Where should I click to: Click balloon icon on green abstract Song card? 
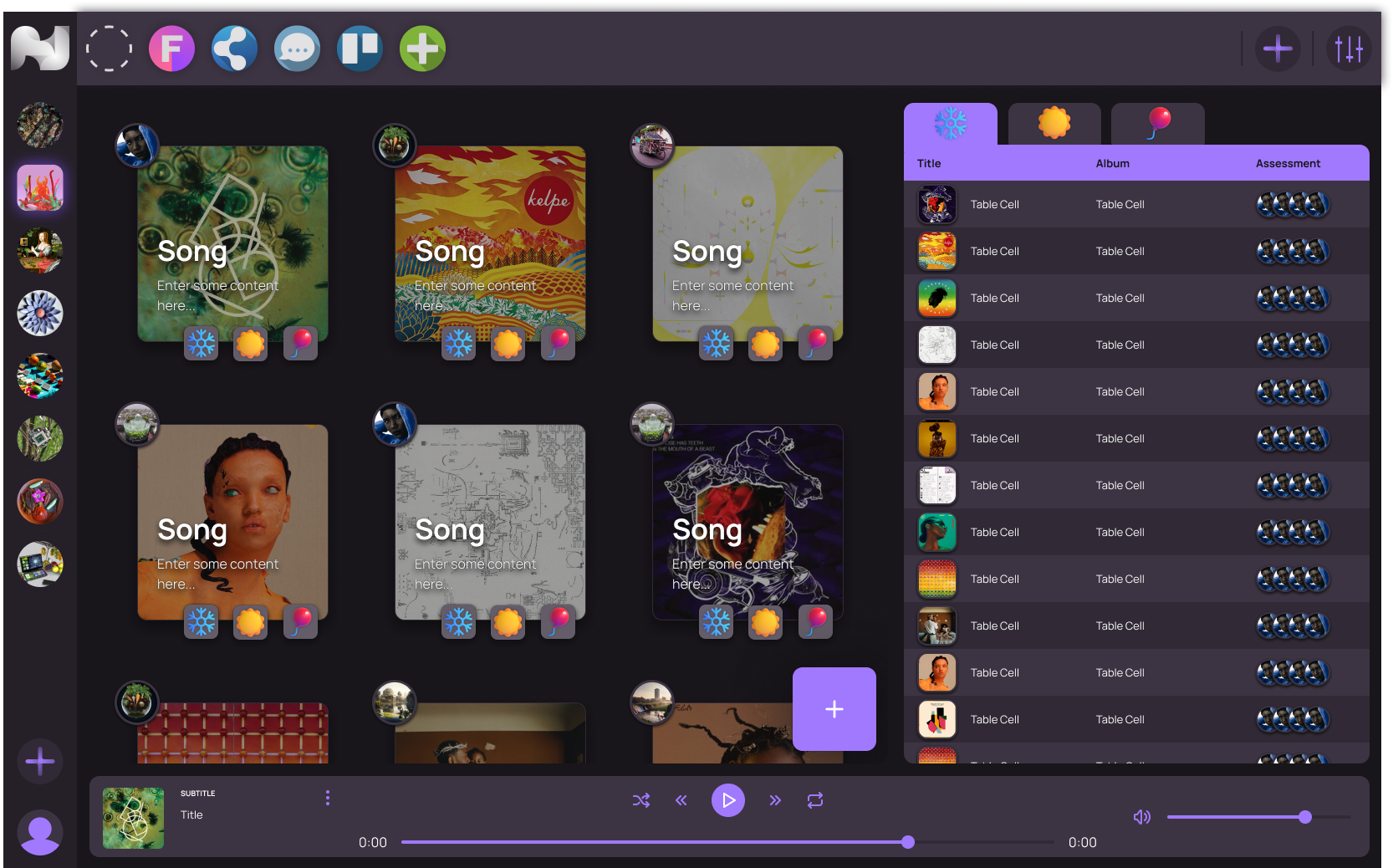300,343
